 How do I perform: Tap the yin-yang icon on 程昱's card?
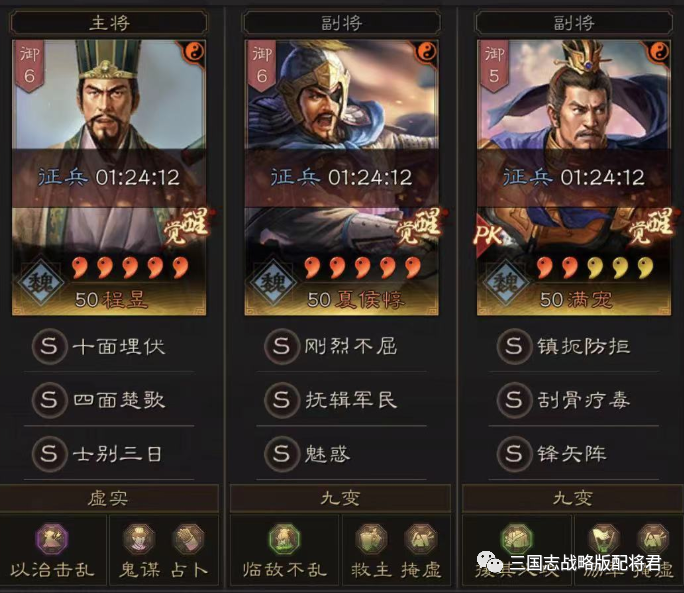coord(193,52)
